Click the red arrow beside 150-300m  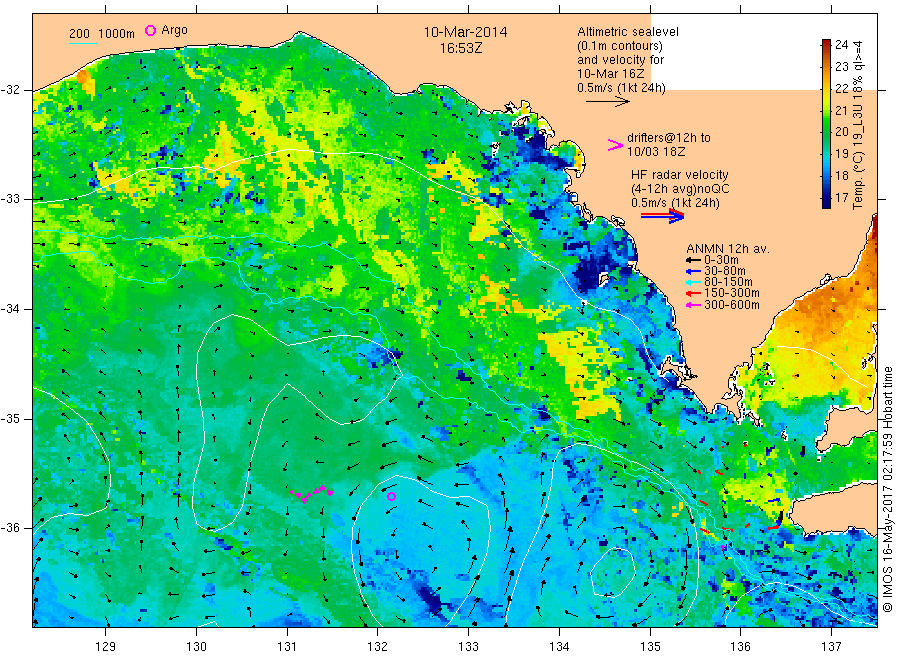pos(693,294)
